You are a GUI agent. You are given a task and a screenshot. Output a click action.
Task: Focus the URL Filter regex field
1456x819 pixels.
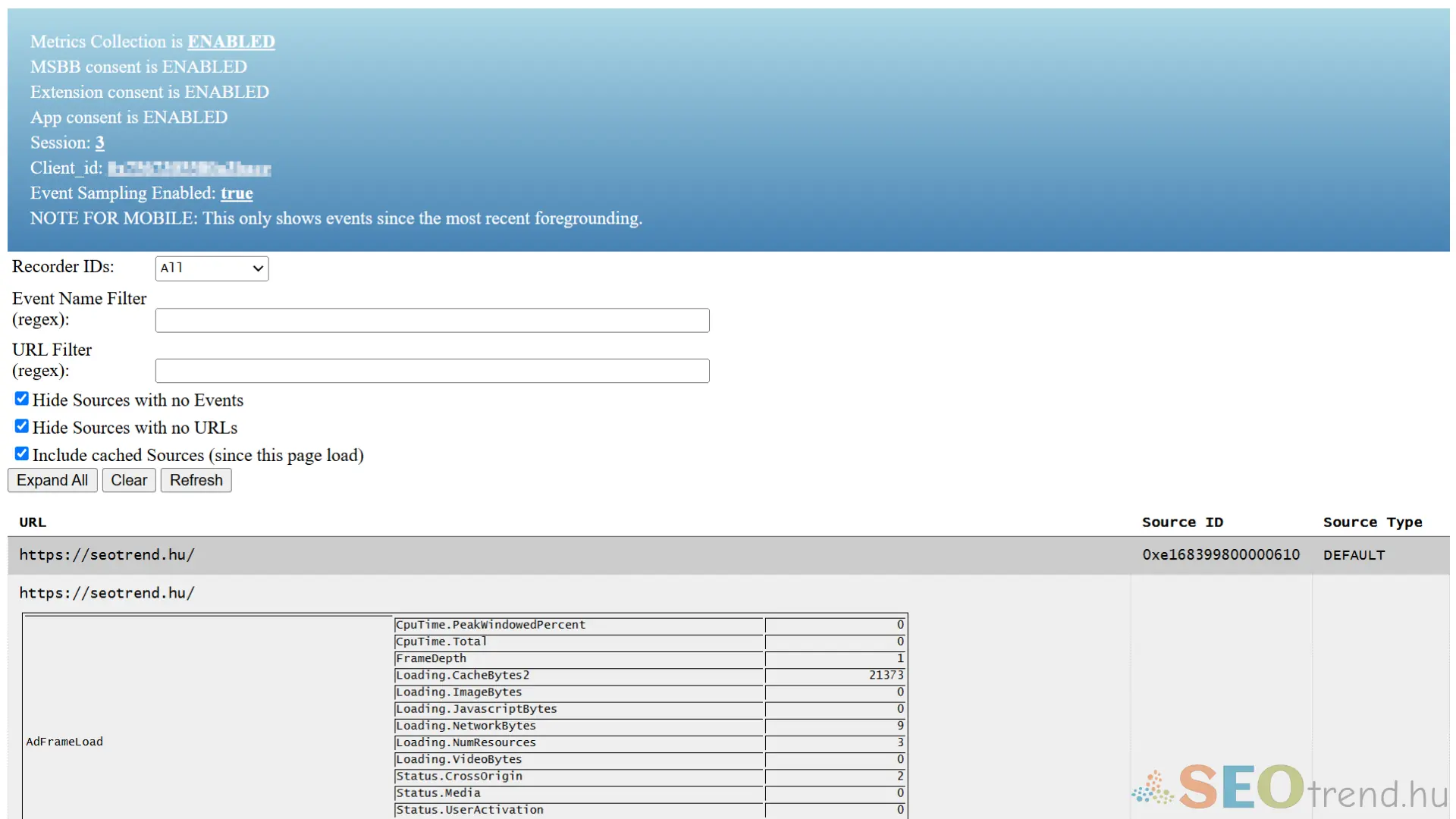(x=432, y=371)
